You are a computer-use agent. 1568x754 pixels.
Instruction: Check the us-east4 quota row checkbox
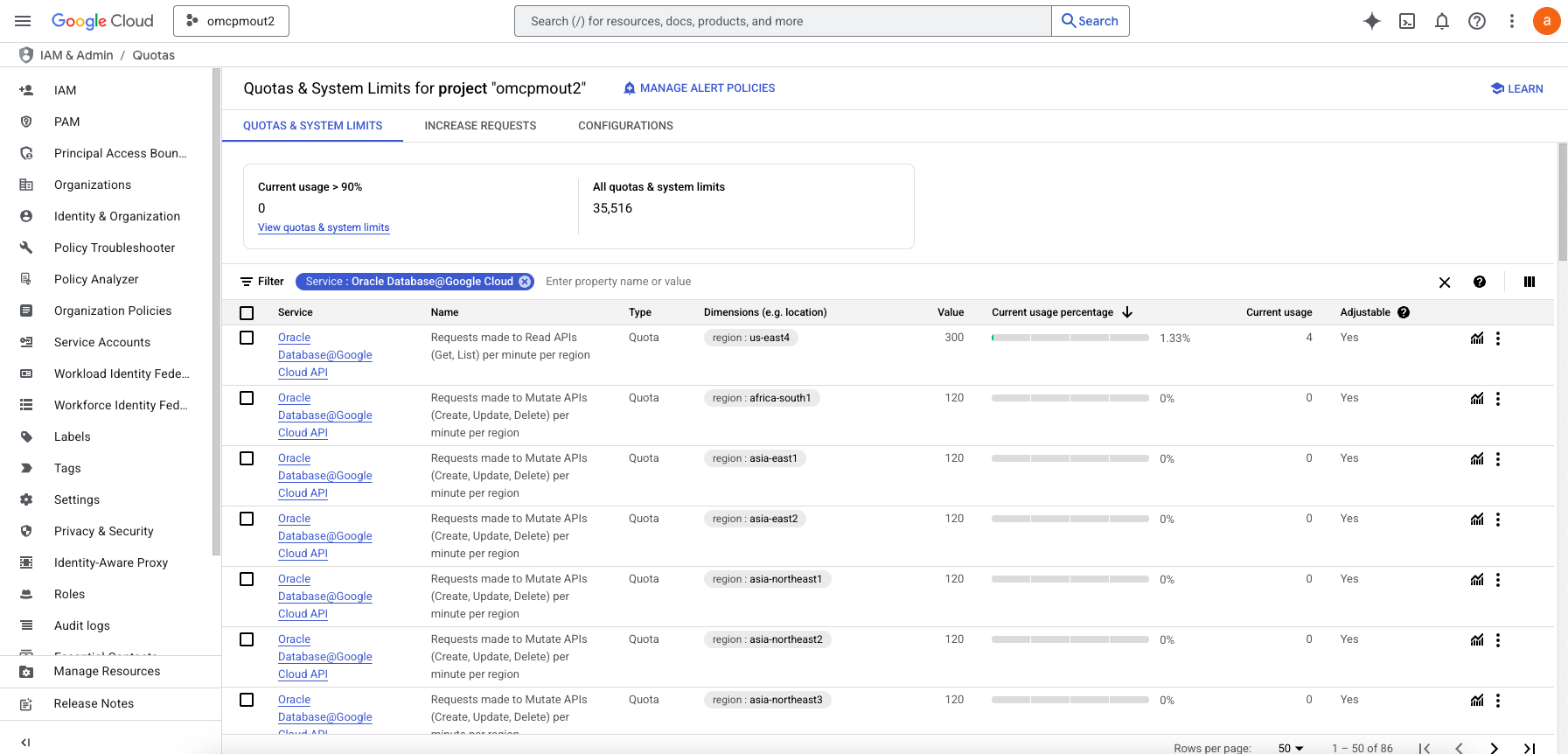point(247,338)
